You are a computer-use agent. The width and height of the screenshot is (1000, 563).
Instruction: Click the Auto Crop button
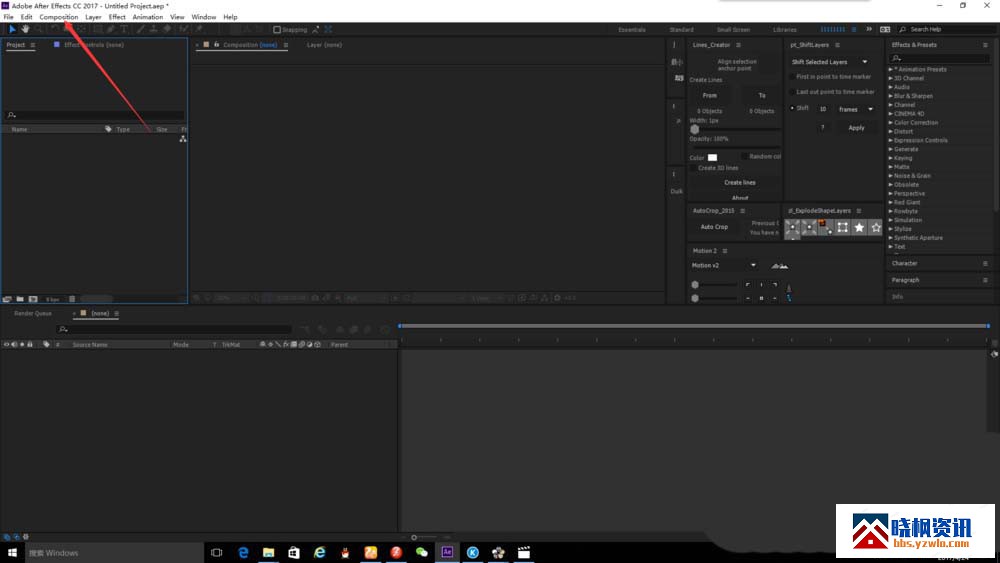point(714,227)
